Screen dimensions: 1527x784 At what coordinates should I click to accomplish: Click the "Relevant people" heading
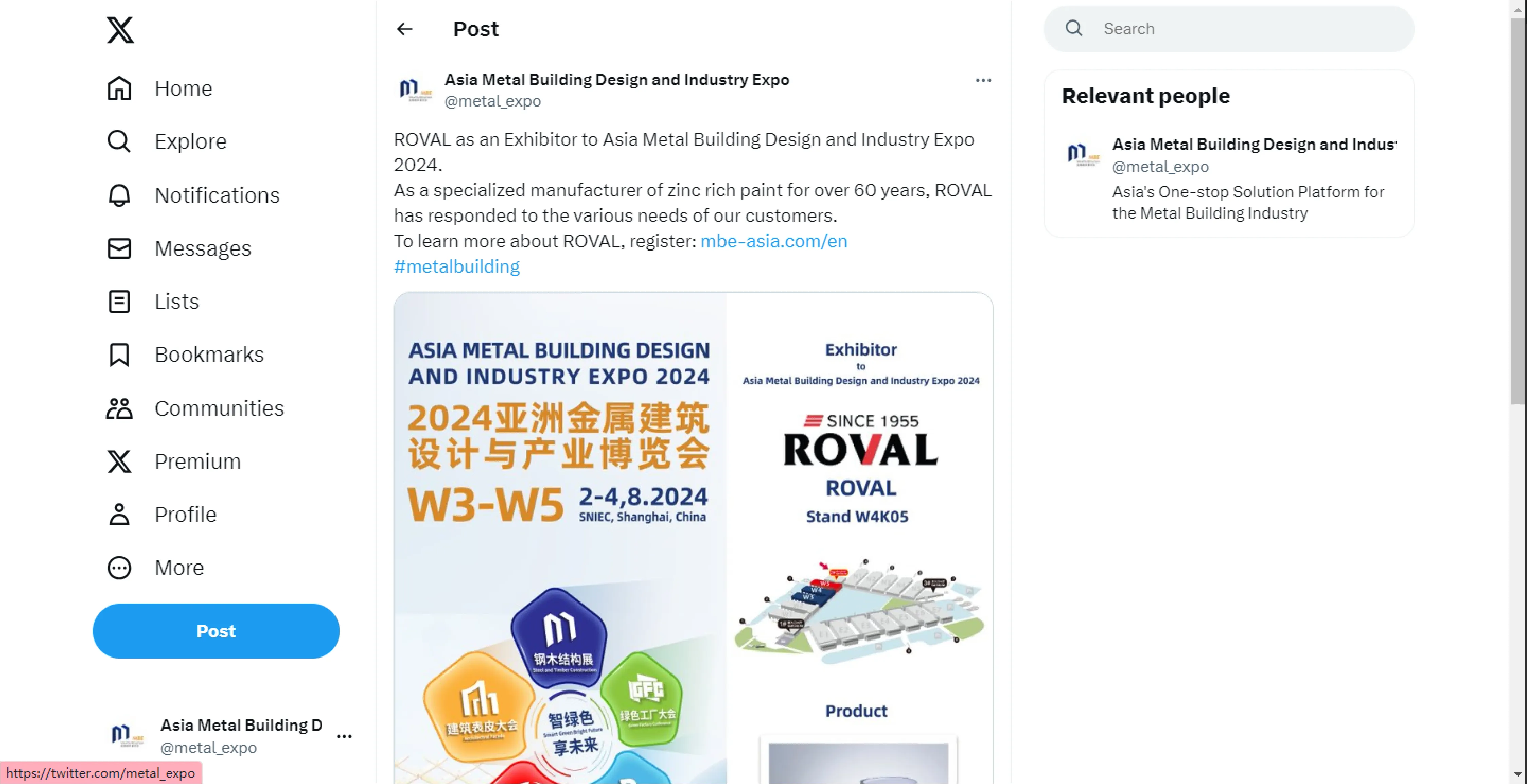point(1145,96)
